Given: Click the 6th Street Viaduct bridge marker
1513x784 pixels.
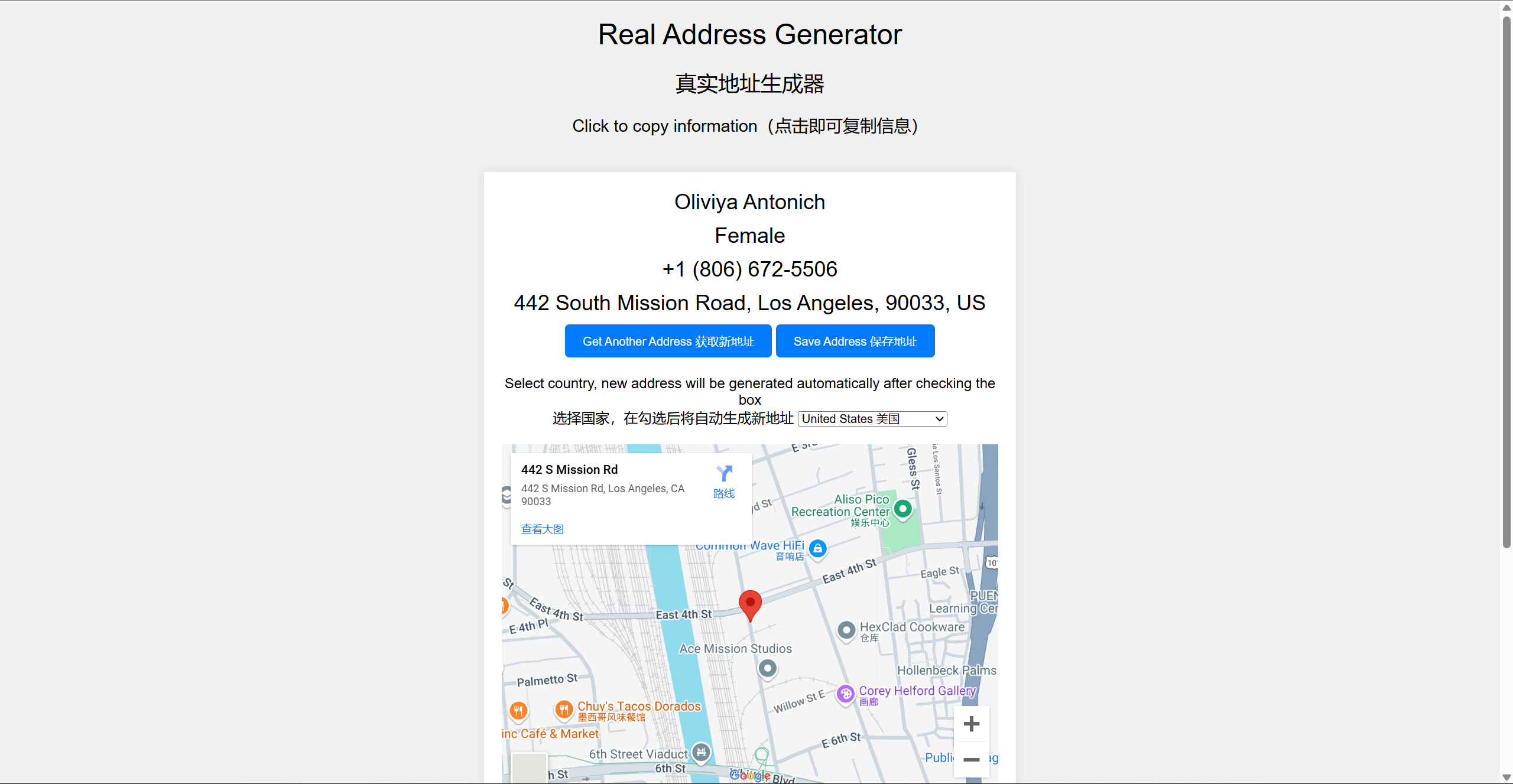Looking at the screenshot, I should pyautogui.click(x=701, y=752).
